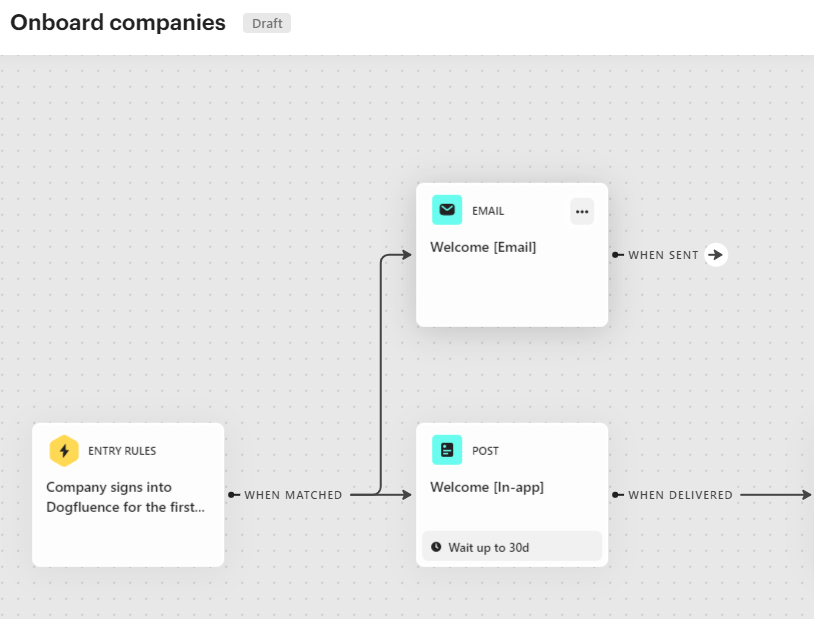Screen dimensions: 814x619
Task: Select the WHEN MATCHED path label
Action: tap(293, 495)
